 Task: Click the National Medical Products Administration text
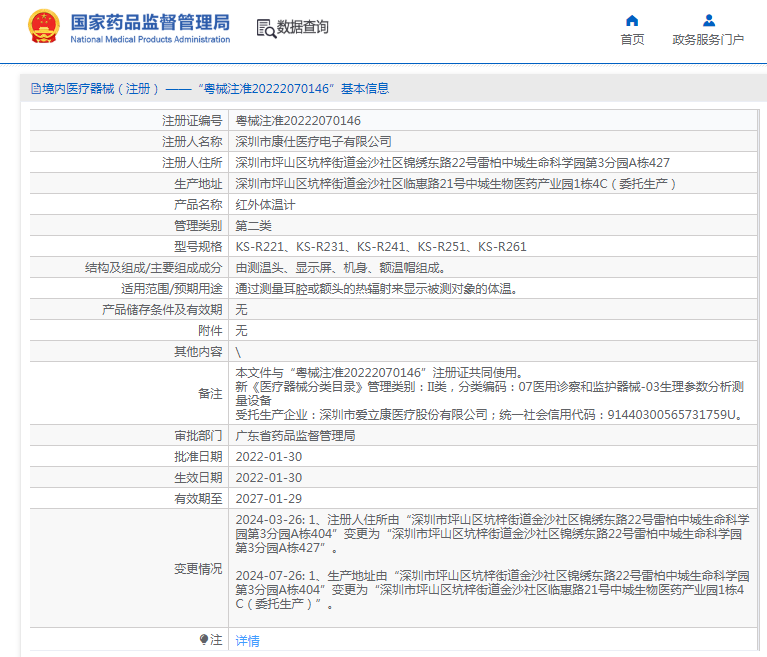click(x=150, y=40)
